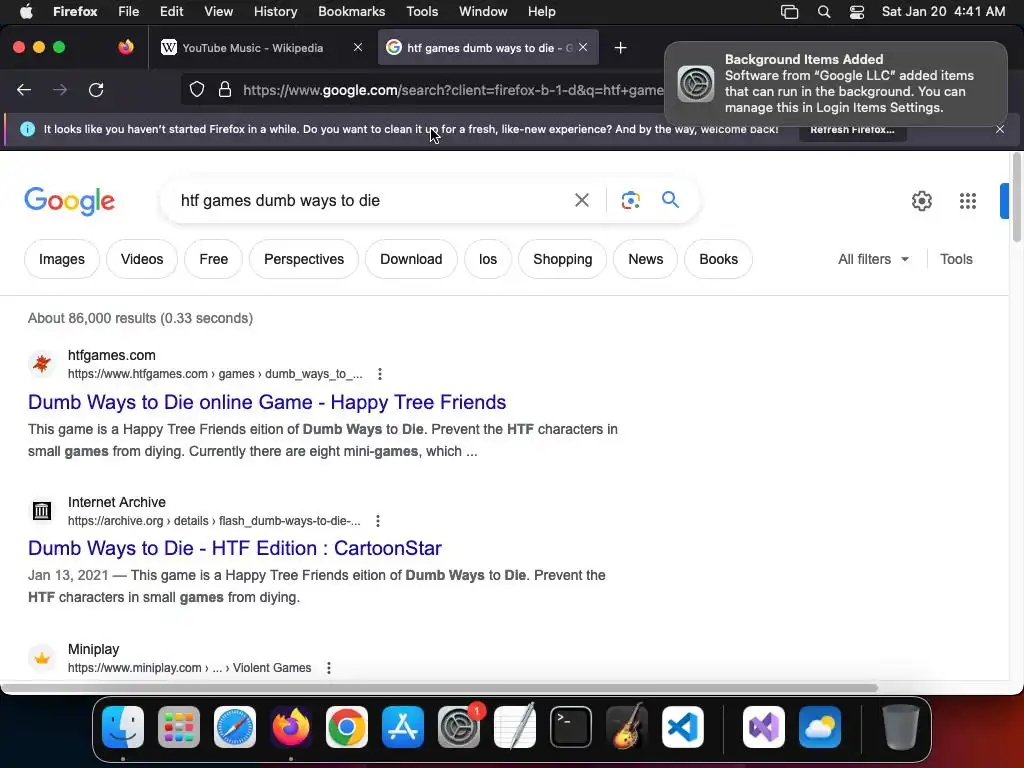Open TextEdit from the dock
The image size is (1024, 768).
tap(515, 727)
